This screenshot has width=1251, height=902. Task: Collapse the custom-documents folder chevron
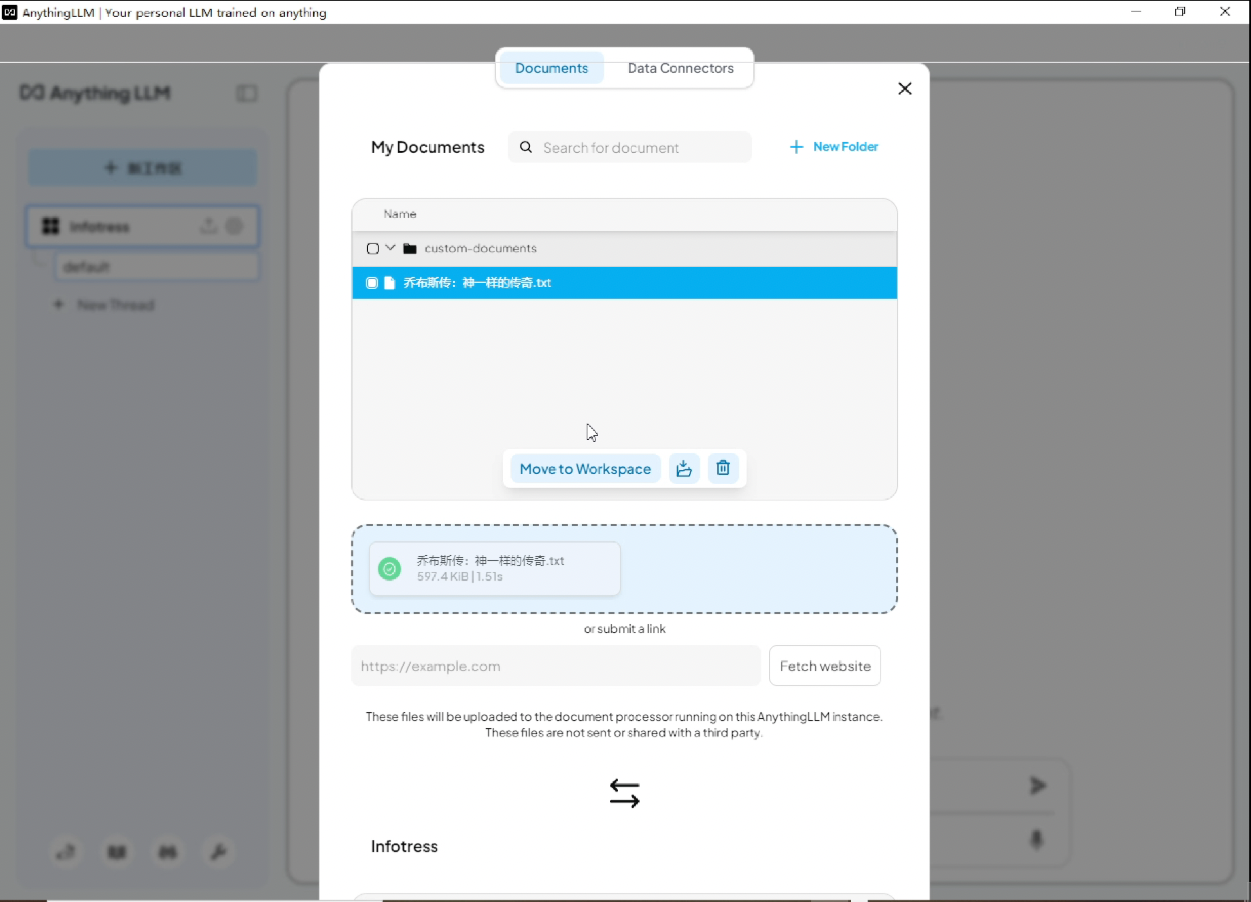point(390,247)
